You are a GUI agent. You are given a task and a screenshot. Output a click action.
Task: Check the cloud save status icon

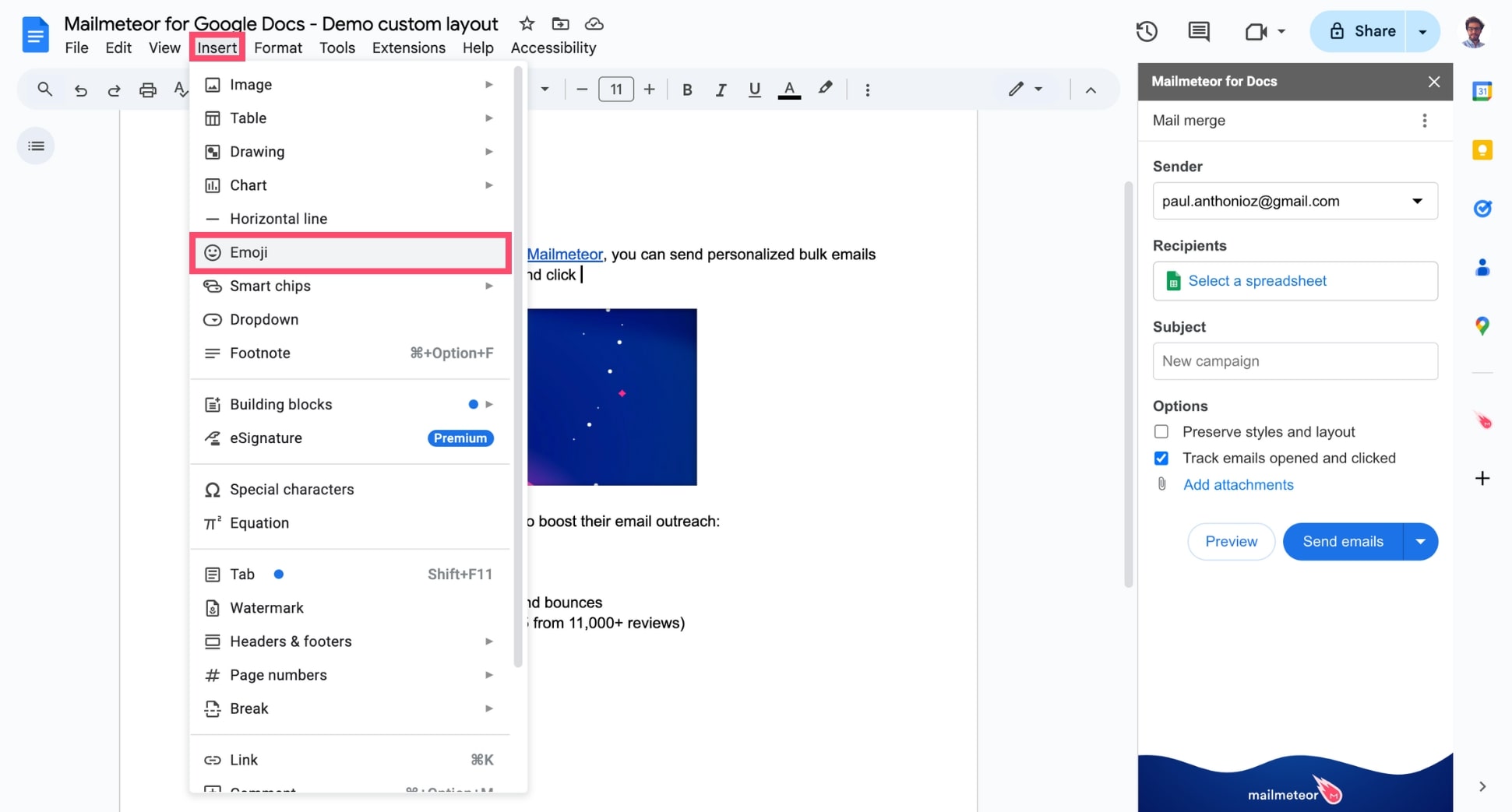[594, 24]
